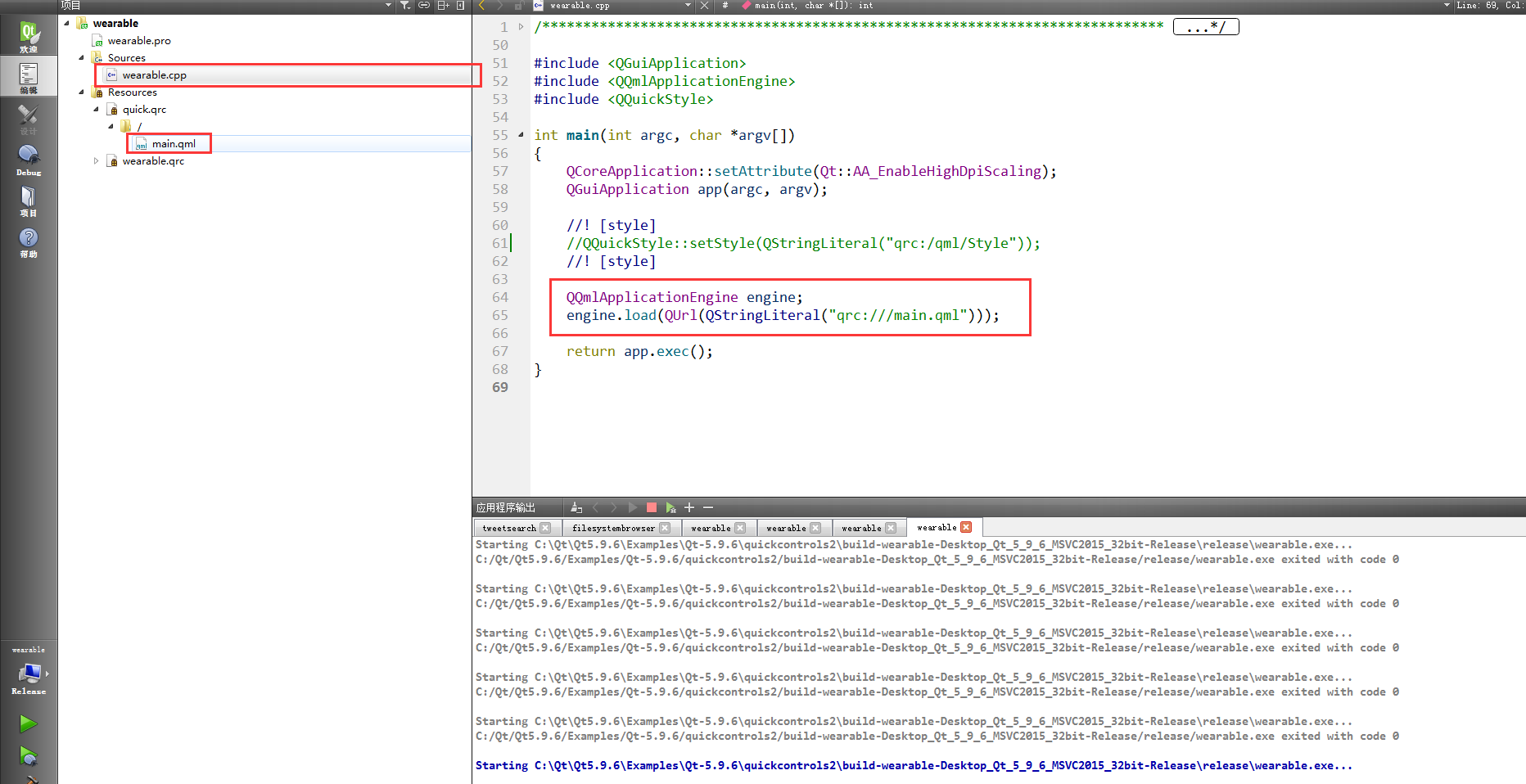Click the #include <QQuickStyle> line
Image resolution: width=1526 pixels, height=784 pixels.
(624, 99)
